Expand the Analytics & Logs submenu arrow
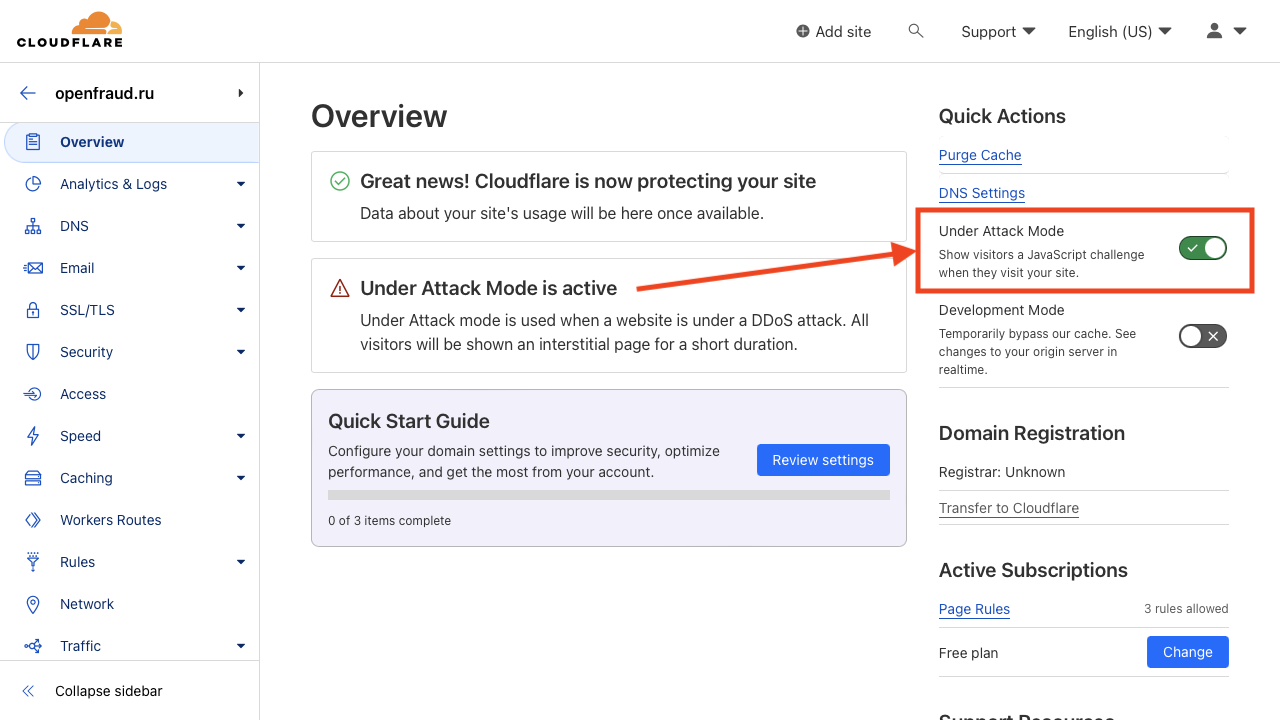The height and width of the screenshot is (720, 1280). (241, 184)
